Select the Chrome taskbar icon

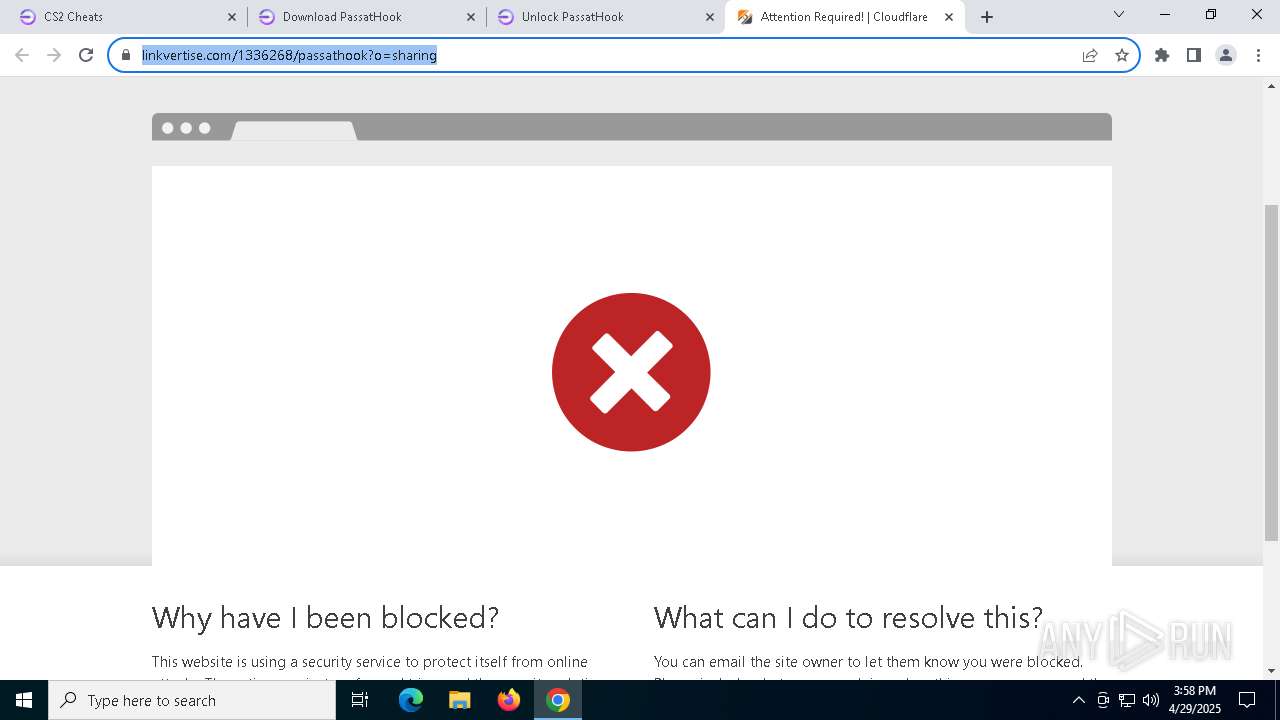558,700
